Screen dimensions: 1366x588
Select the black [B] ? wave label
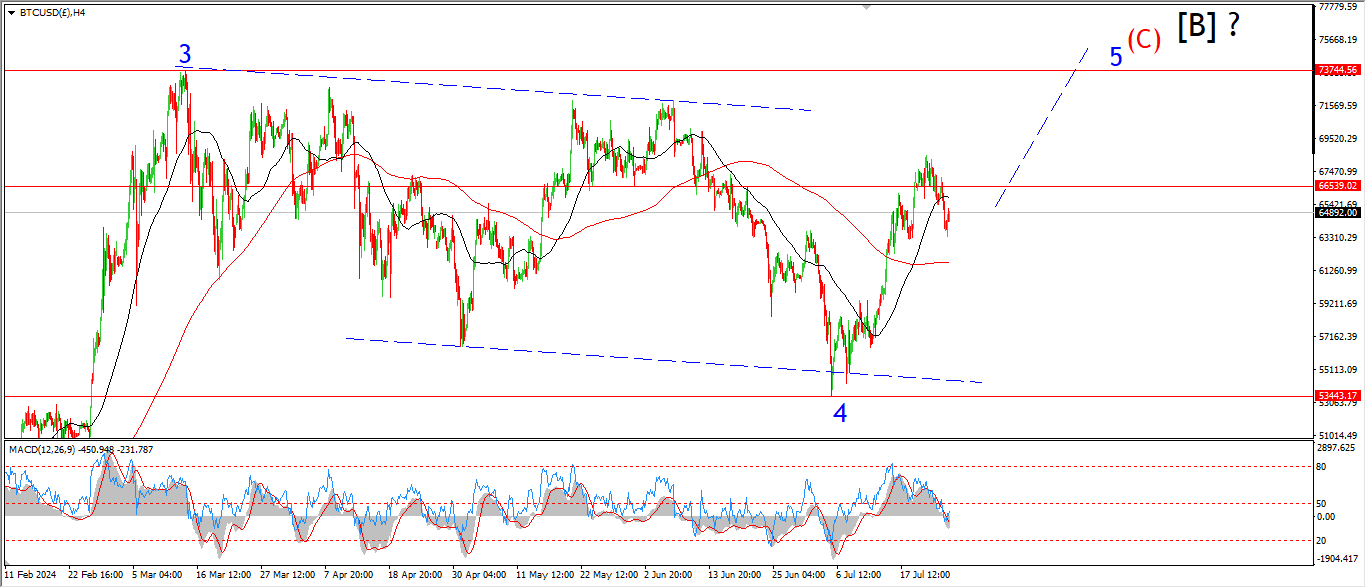point(1209,27)
